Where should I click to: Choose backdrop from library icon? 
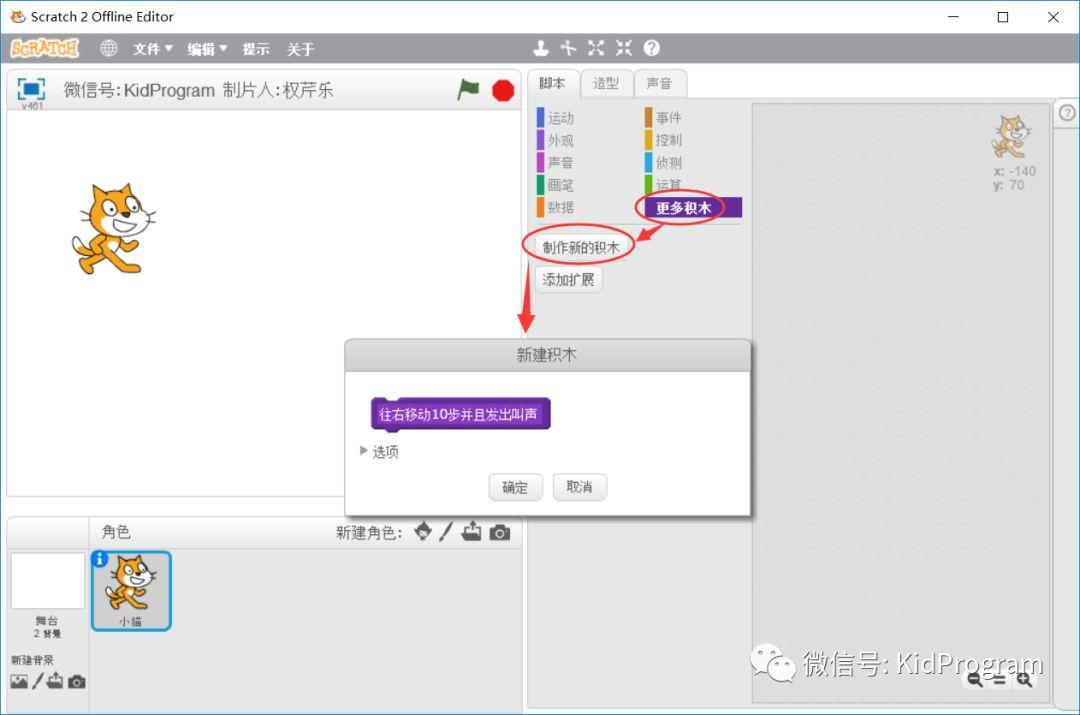click(x=19, y=681)
